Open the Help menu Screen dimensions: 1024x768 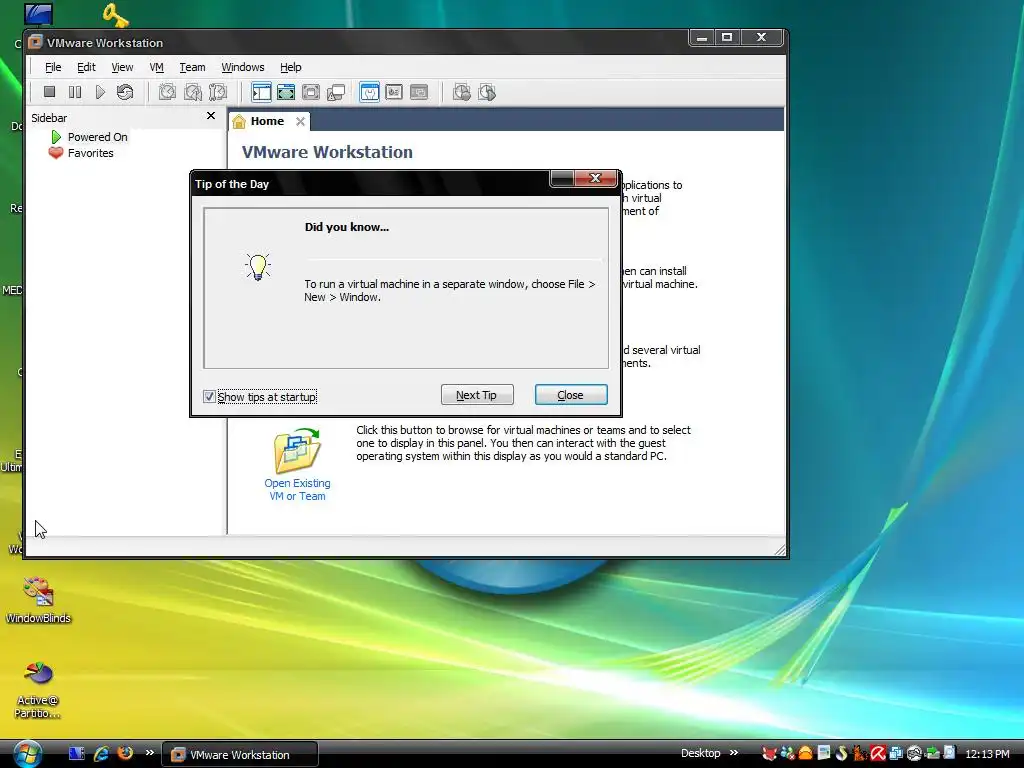pyautogui.click(x=291, y=67)
